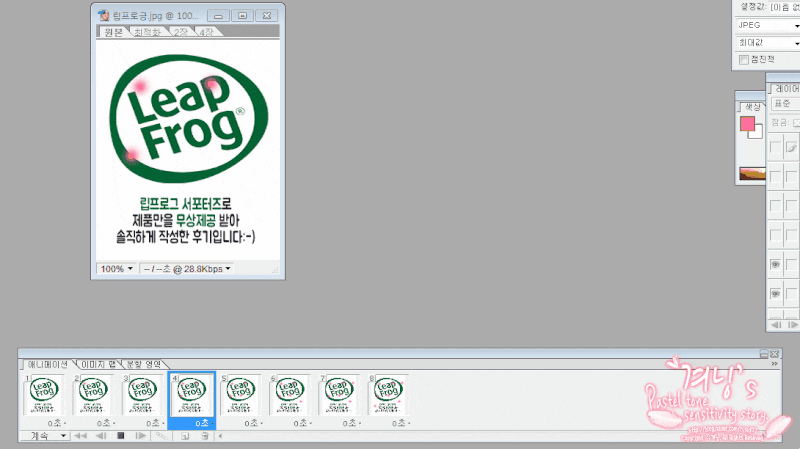The height and width of the screenshot is (449, 800).
Task: Delete the selected animation frame
Action: (205, 436)
